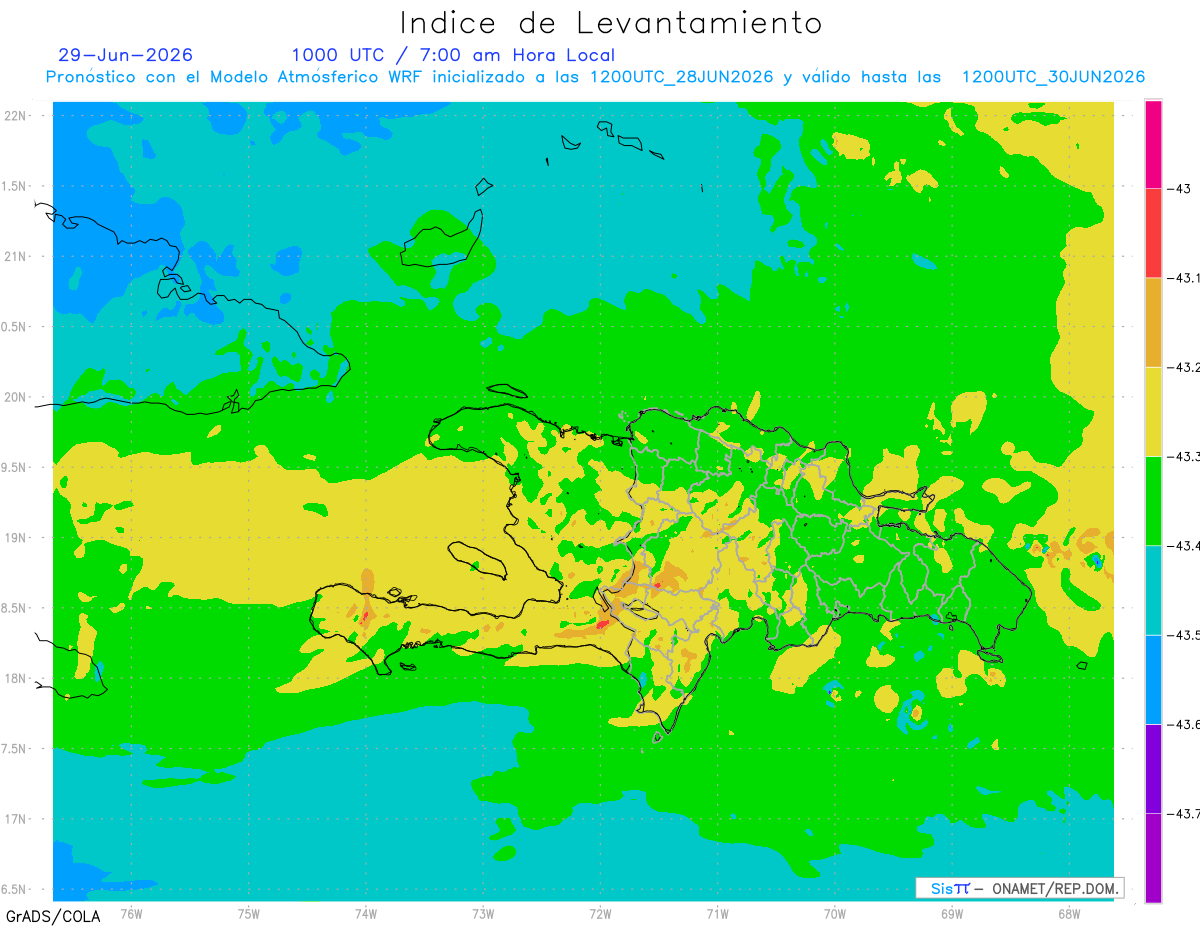
Task: Select the red swatch below -43 in legend
Action: tap(1153, 233)
